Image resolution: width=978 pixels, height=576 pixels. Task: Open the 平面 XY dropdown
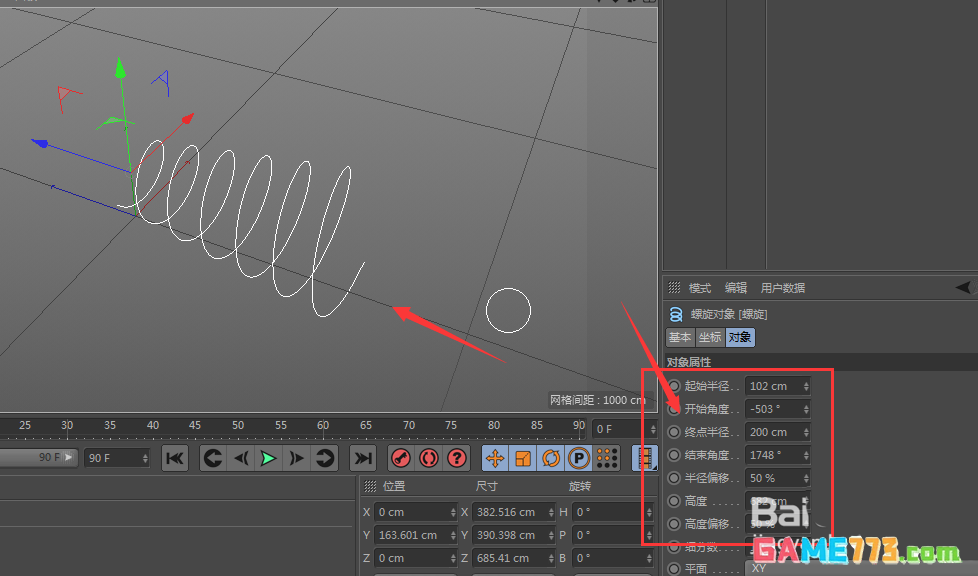(775, 568)
